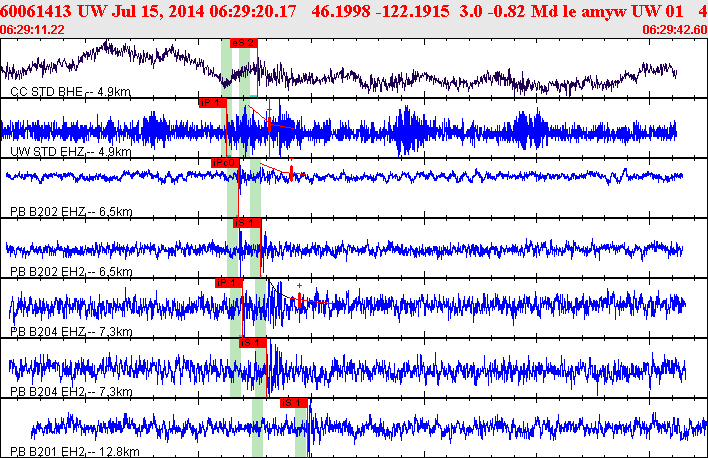708x458 pixels.
Task: Select the CC STD BHE channel label
Action: [70, 91]
